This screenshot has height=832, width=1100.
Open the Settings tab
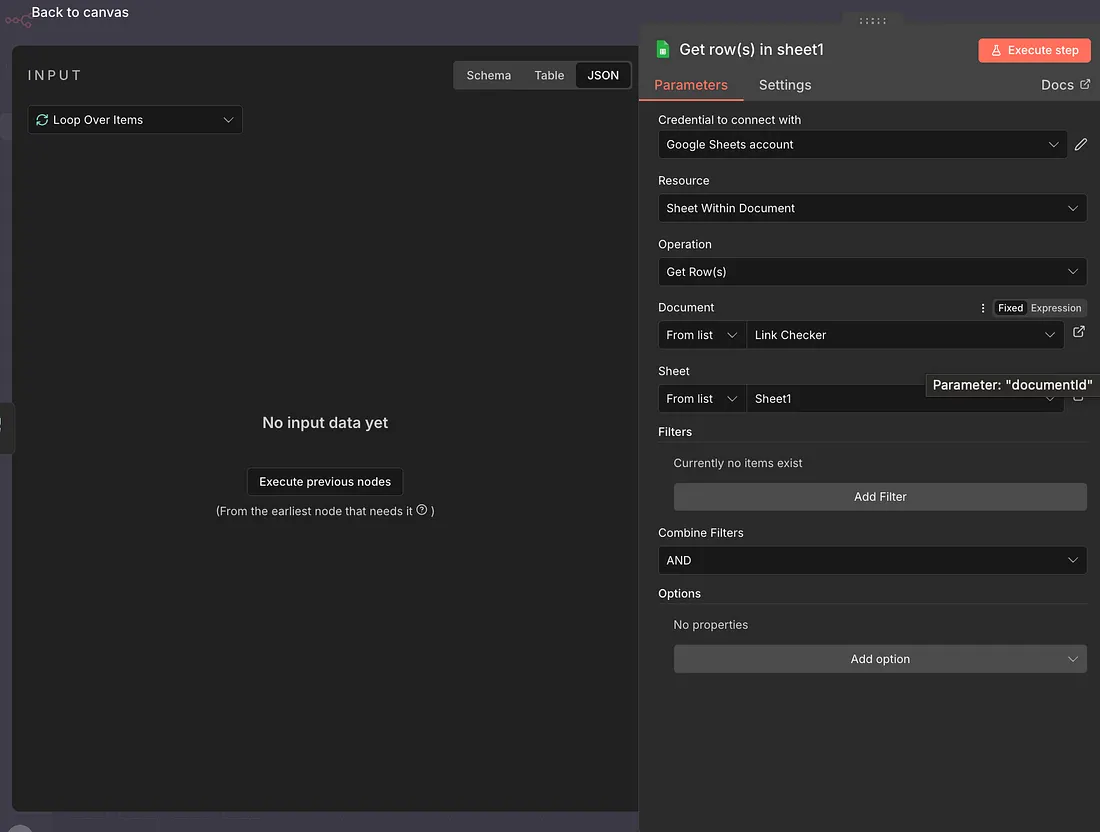click(x=784, y=85)
